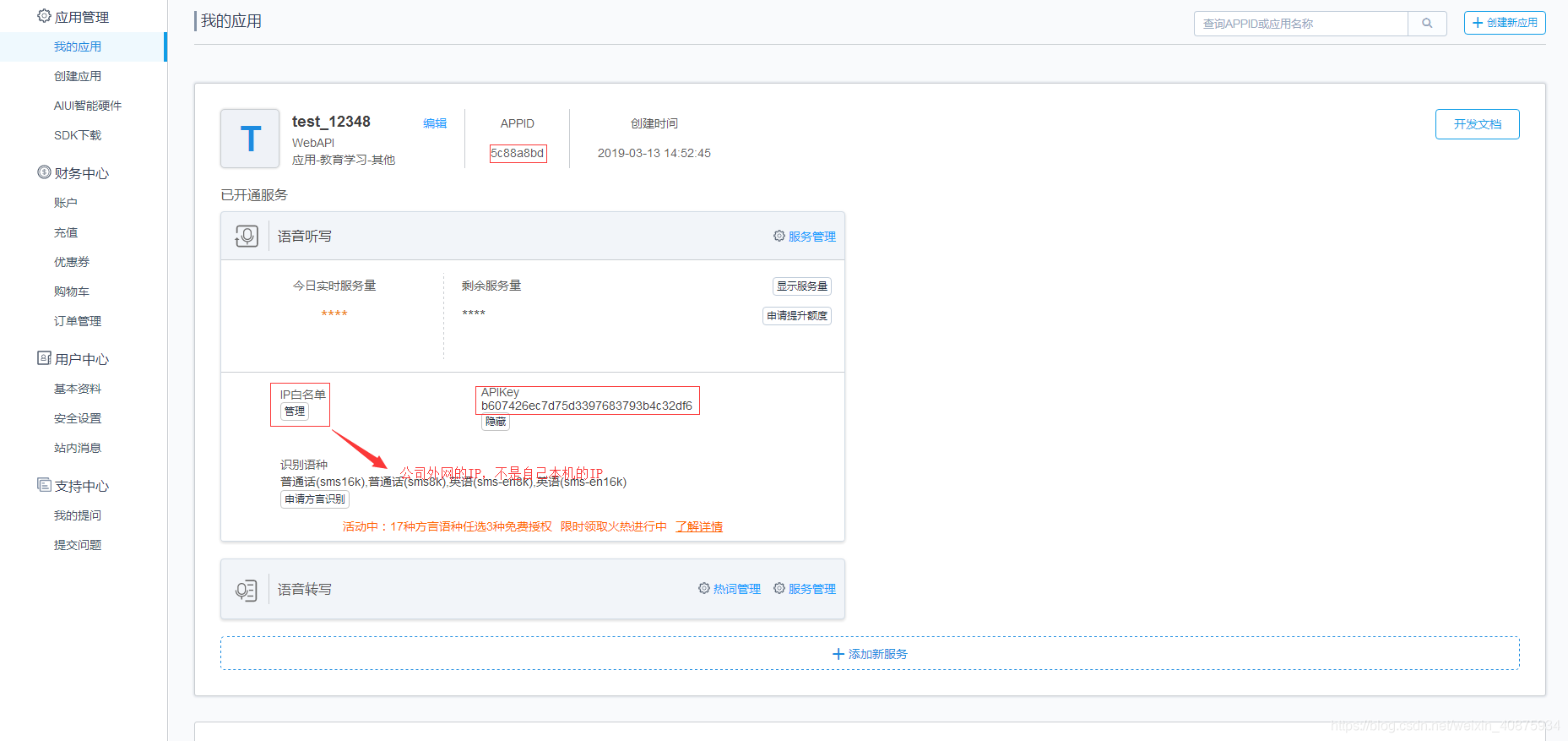This screenshot has width=1568, height=741.
Task: Click the 应用-教育学习-其他 category text
Action: (x=344, y=160)
